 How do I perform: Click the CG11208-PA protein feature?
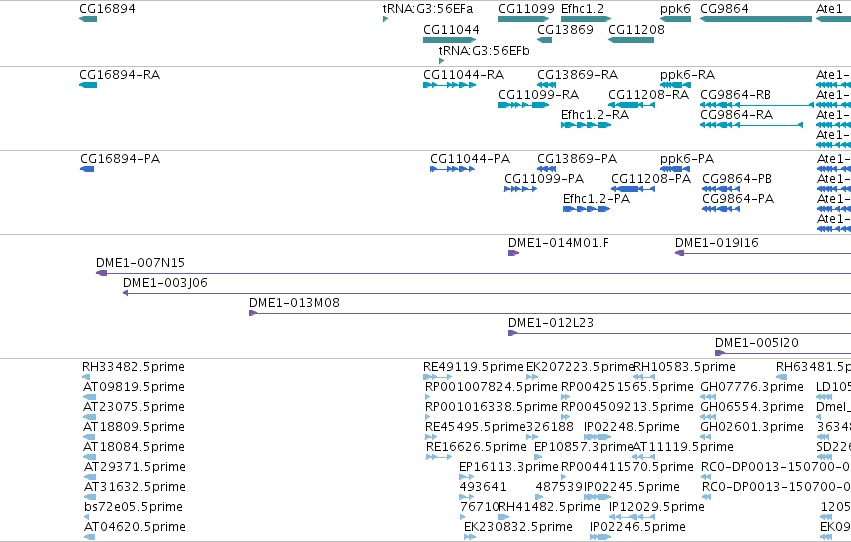(633, 189)
